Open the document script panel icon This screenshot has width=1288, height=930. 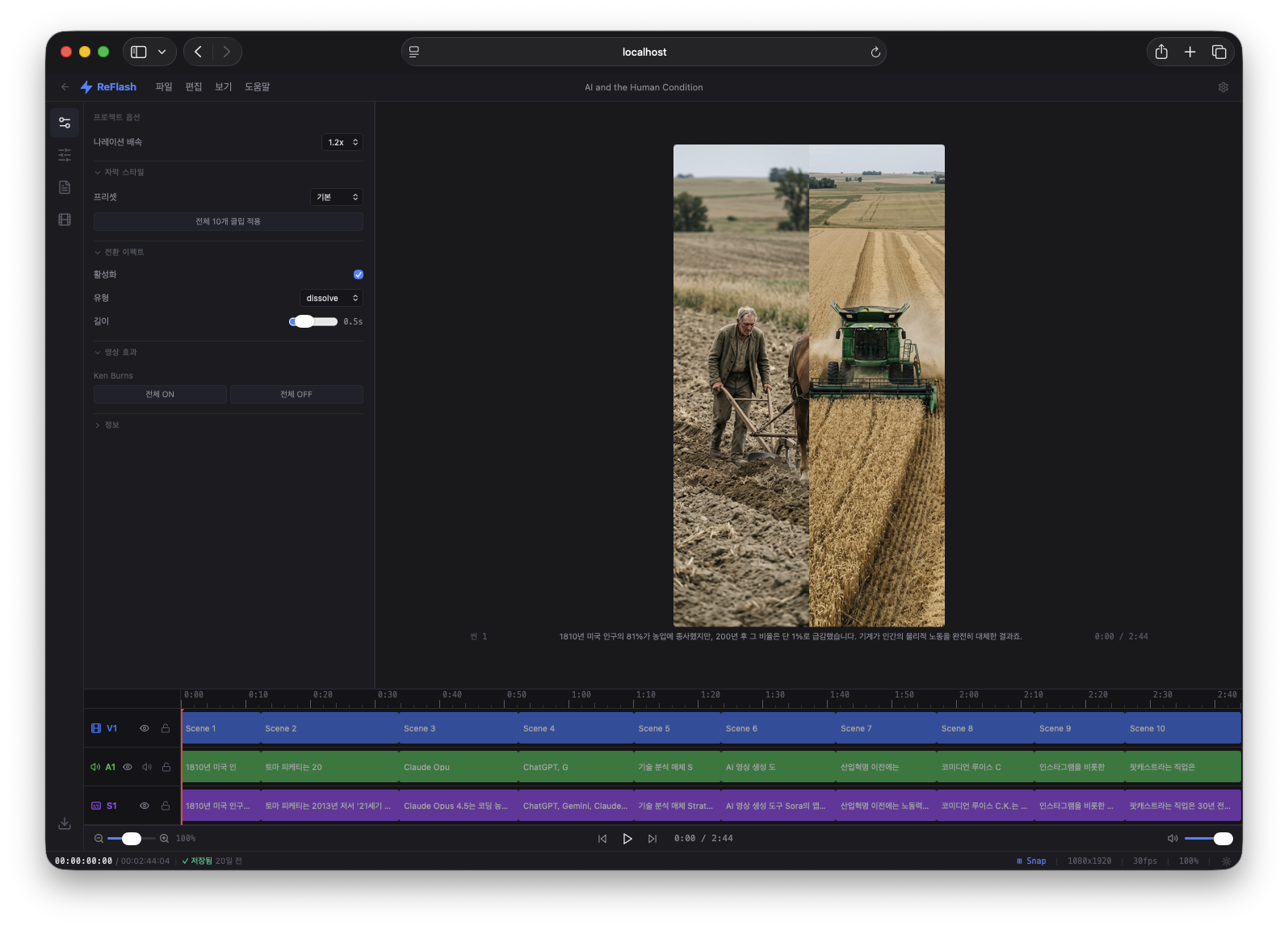[x=65, y=187]
